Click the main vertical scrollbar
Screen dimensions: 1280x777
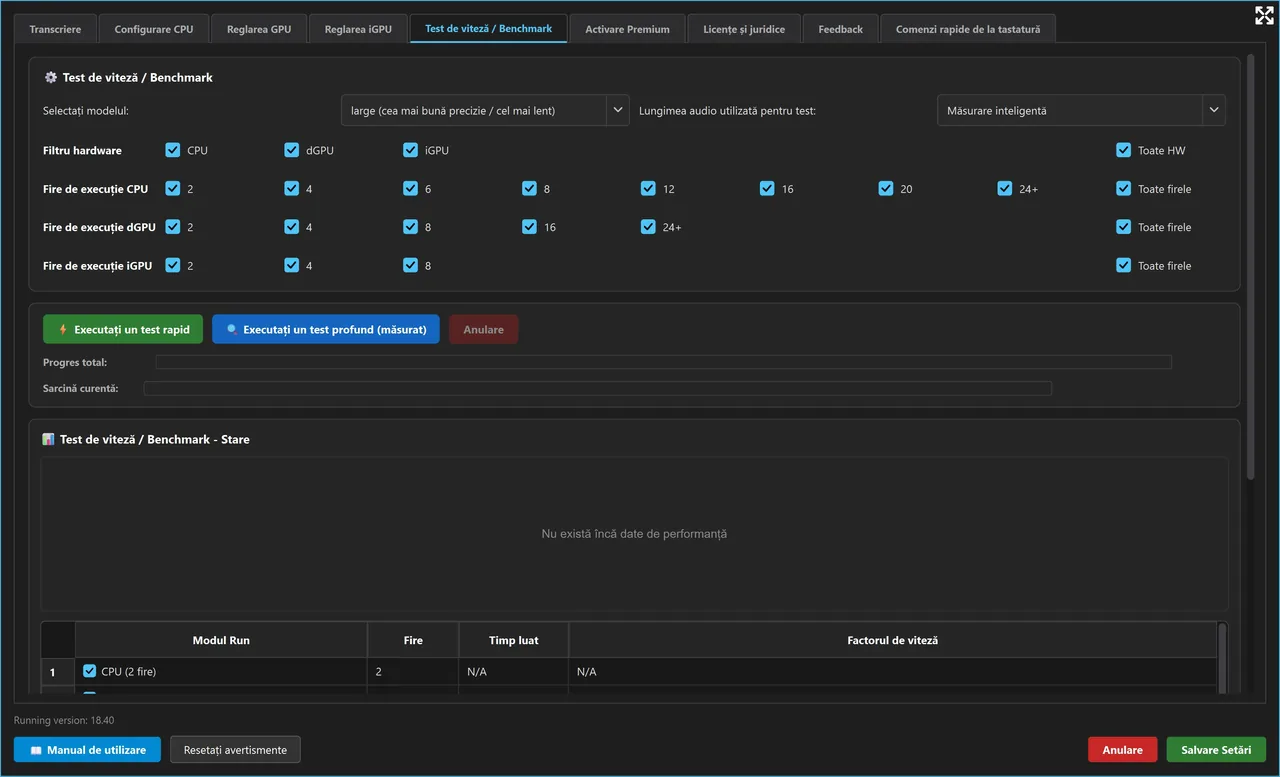tap(1250, 268)
